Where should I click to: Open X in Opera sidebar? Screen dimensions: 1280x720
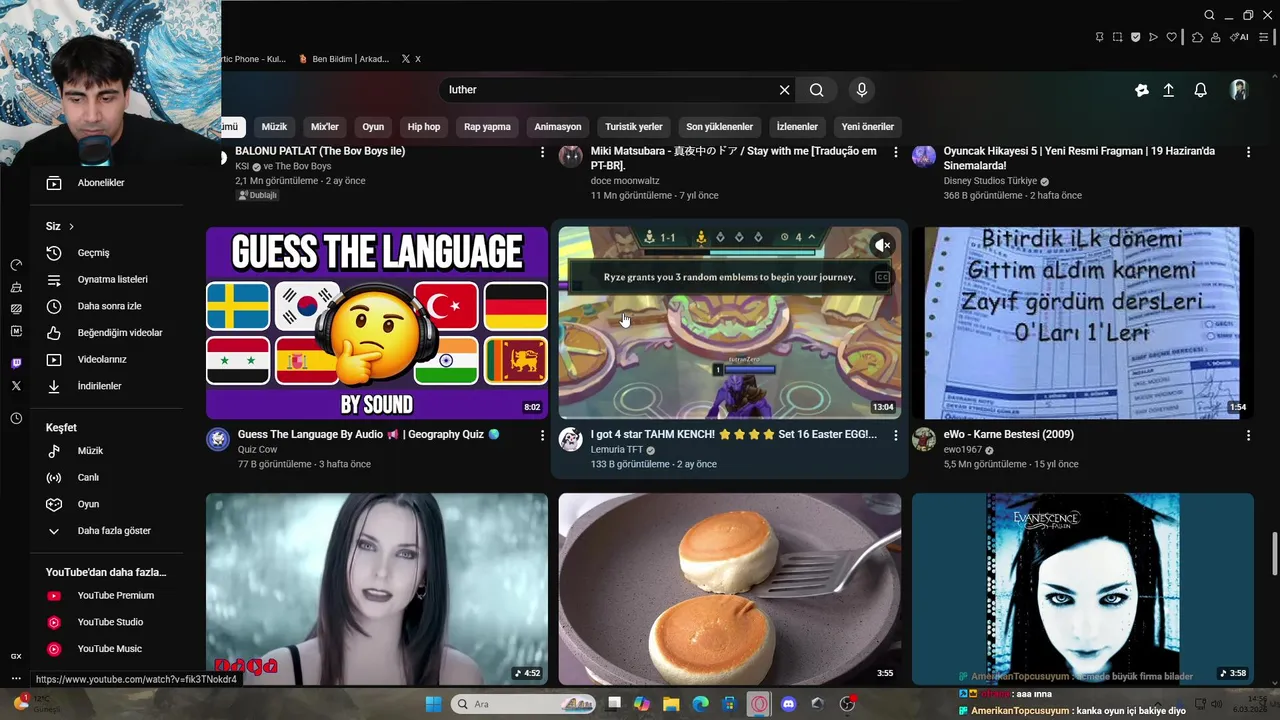pyautogui.click(x=16, y=385)
